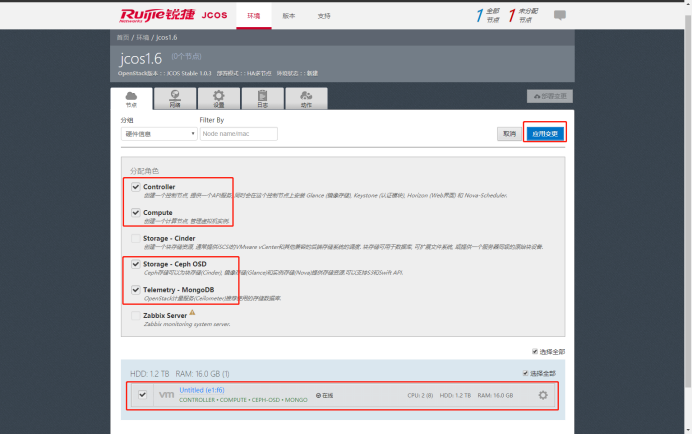Click the HDD: 1.2 TB RAM: 16.0 GB group header
Viewport: 693px width, 434px height.
[180, 374]
